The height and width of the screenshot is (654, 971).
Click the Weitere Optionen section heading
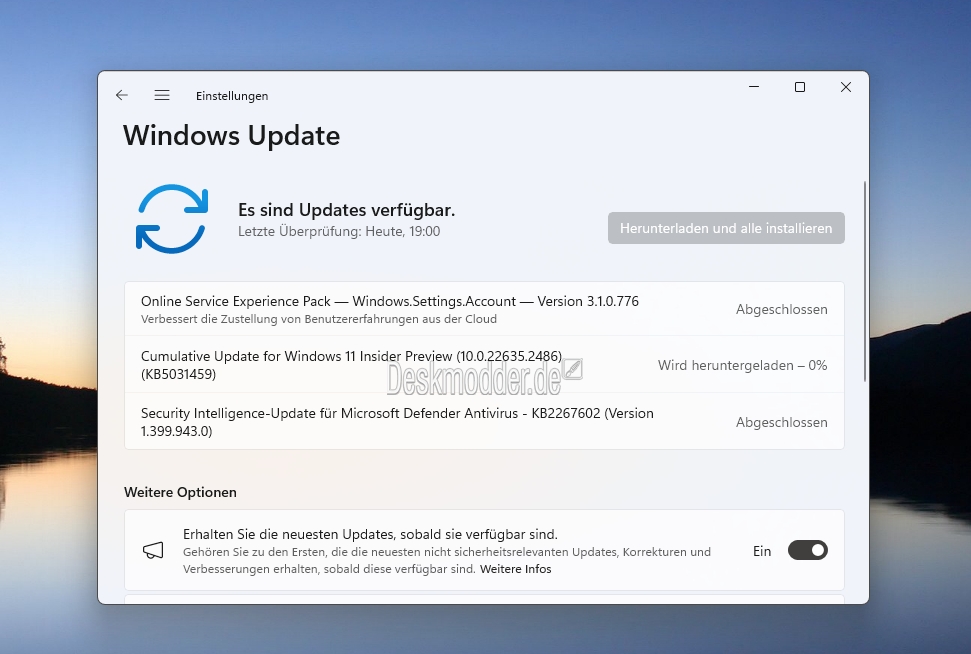click(x=180, y=492)
